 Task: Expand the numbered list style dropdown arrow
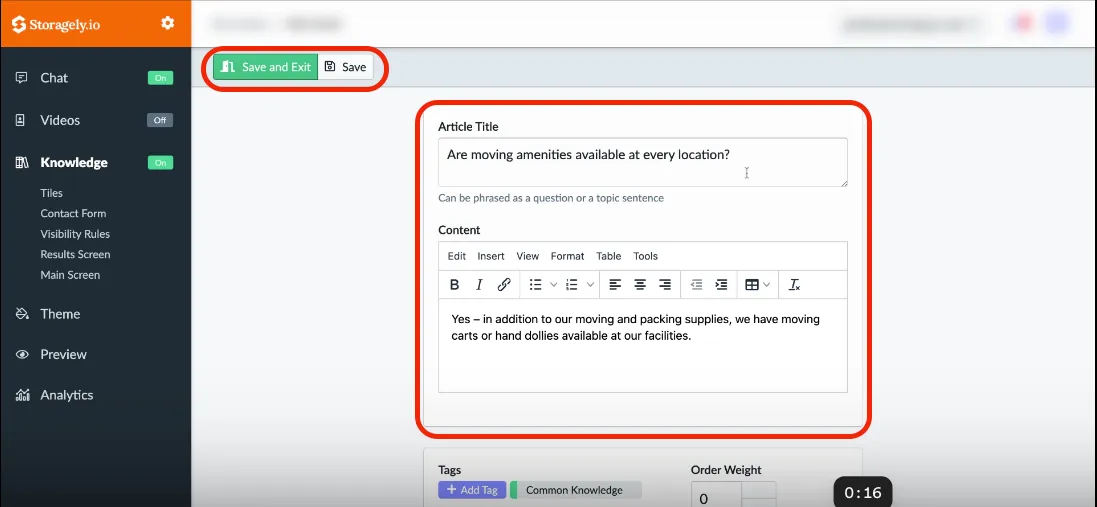(x=590, y=285)
